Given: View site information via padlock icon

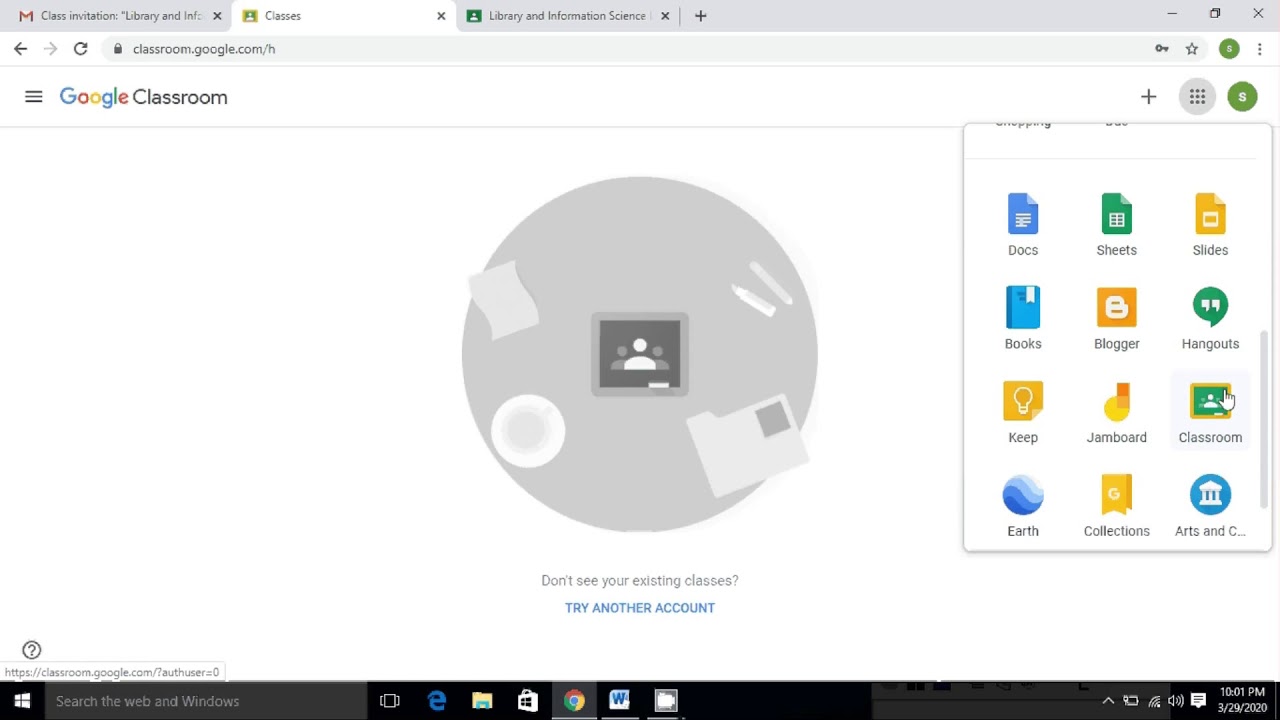Looking at the screenshot, I should [118, 49].
